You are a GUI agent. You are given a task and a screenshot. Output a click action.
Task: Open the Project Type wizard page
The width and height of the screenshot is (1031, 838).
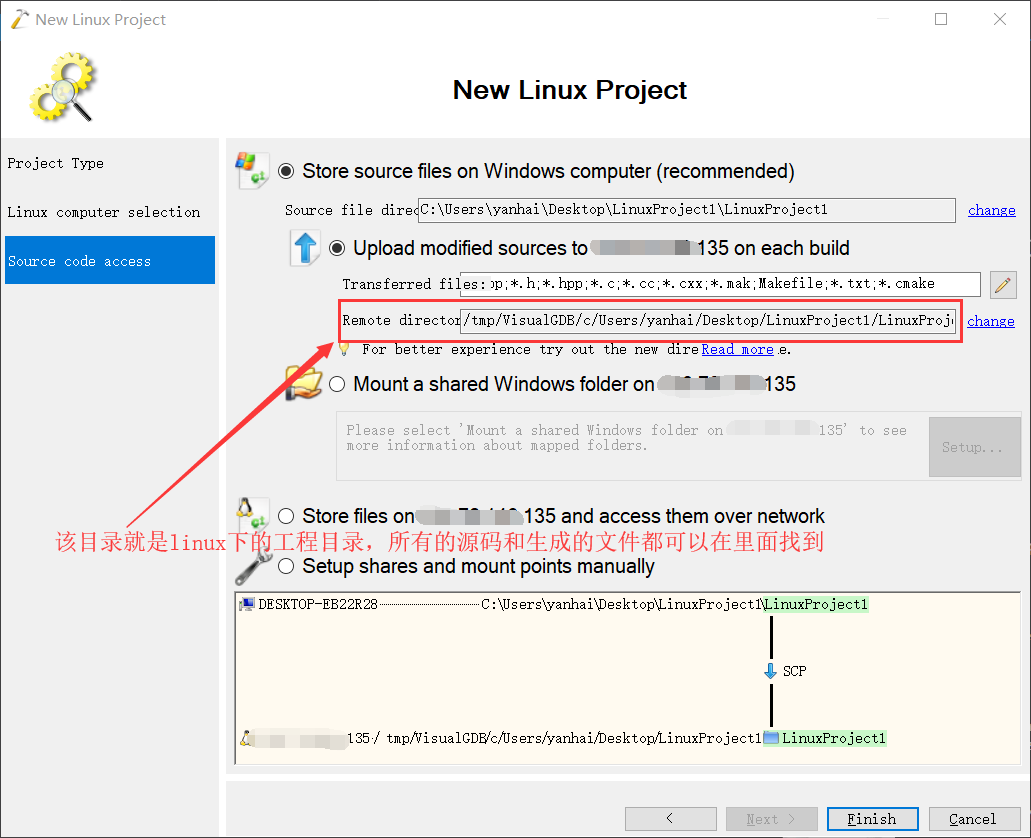pos(57,163)
